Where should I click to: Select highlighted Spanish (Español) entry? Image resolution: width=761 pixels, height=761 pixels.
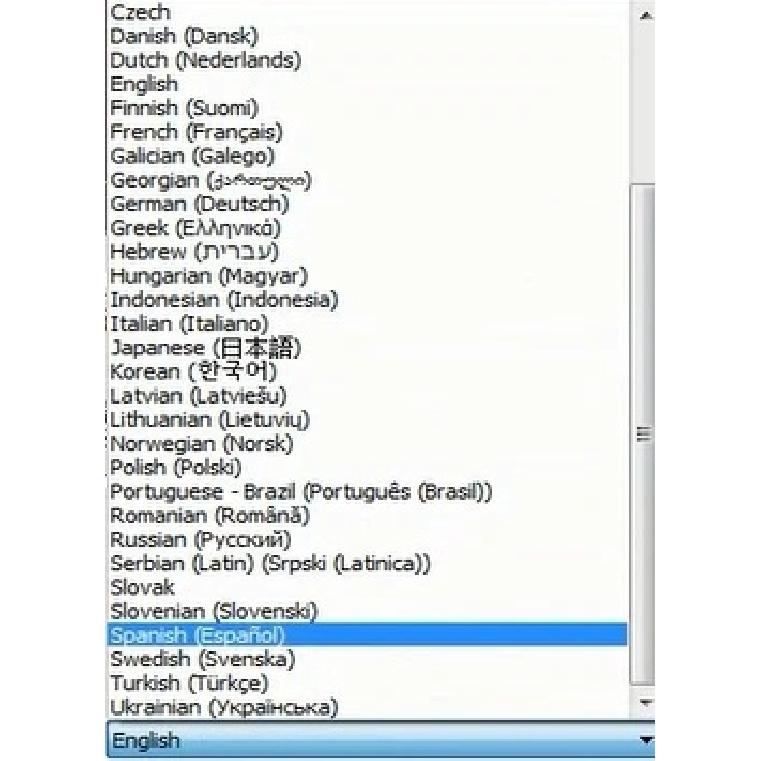367,635
